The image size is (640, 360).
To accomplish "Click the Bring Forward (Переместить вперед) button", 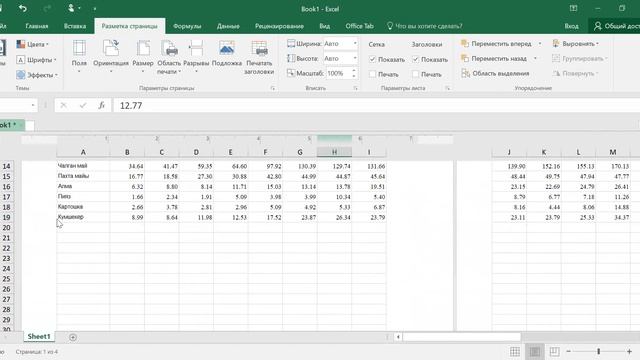I will tap(497, 44).
